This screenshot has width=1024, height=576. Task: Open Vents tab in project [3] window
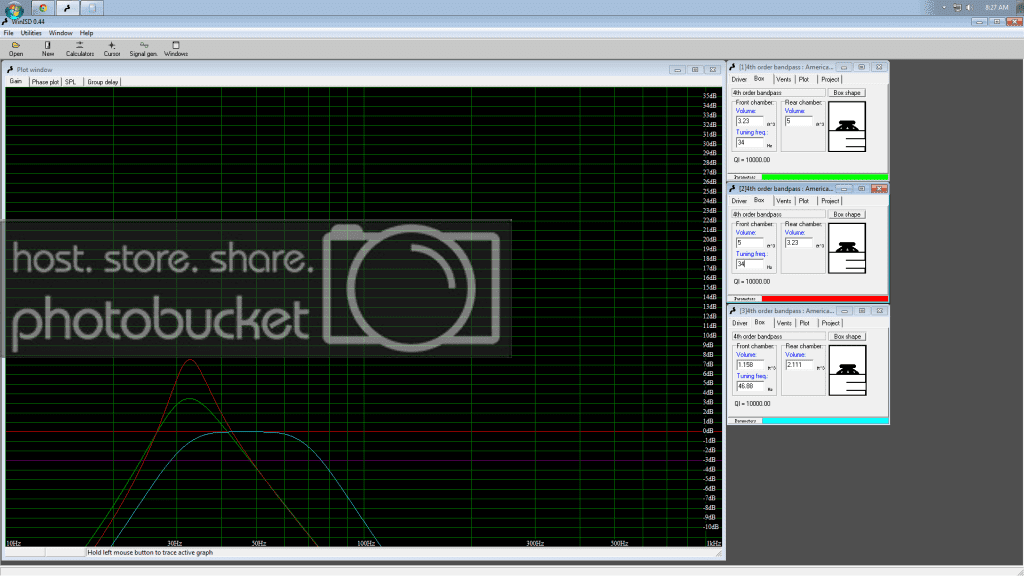(784, 323)
